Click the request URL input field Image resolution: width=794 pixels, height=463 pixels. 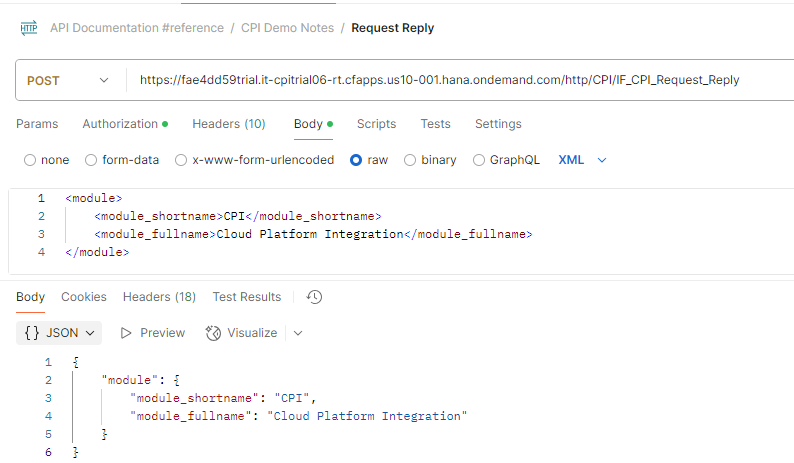440,80
